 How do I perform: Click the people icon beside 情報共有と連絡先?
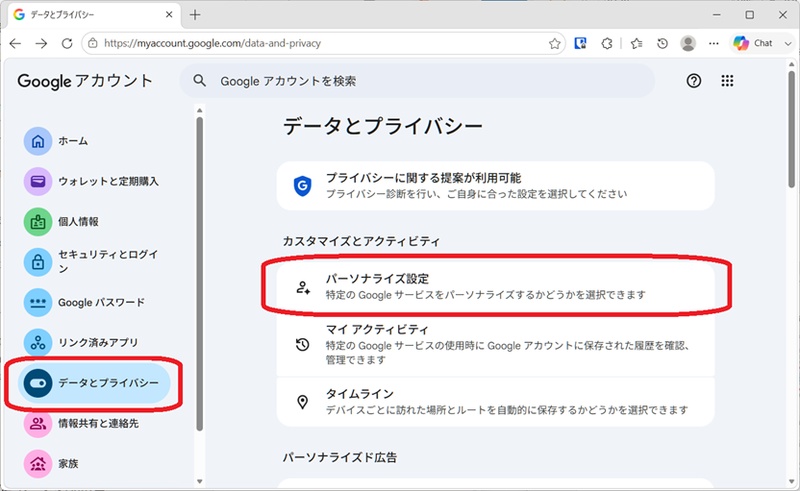coord(38,423)
